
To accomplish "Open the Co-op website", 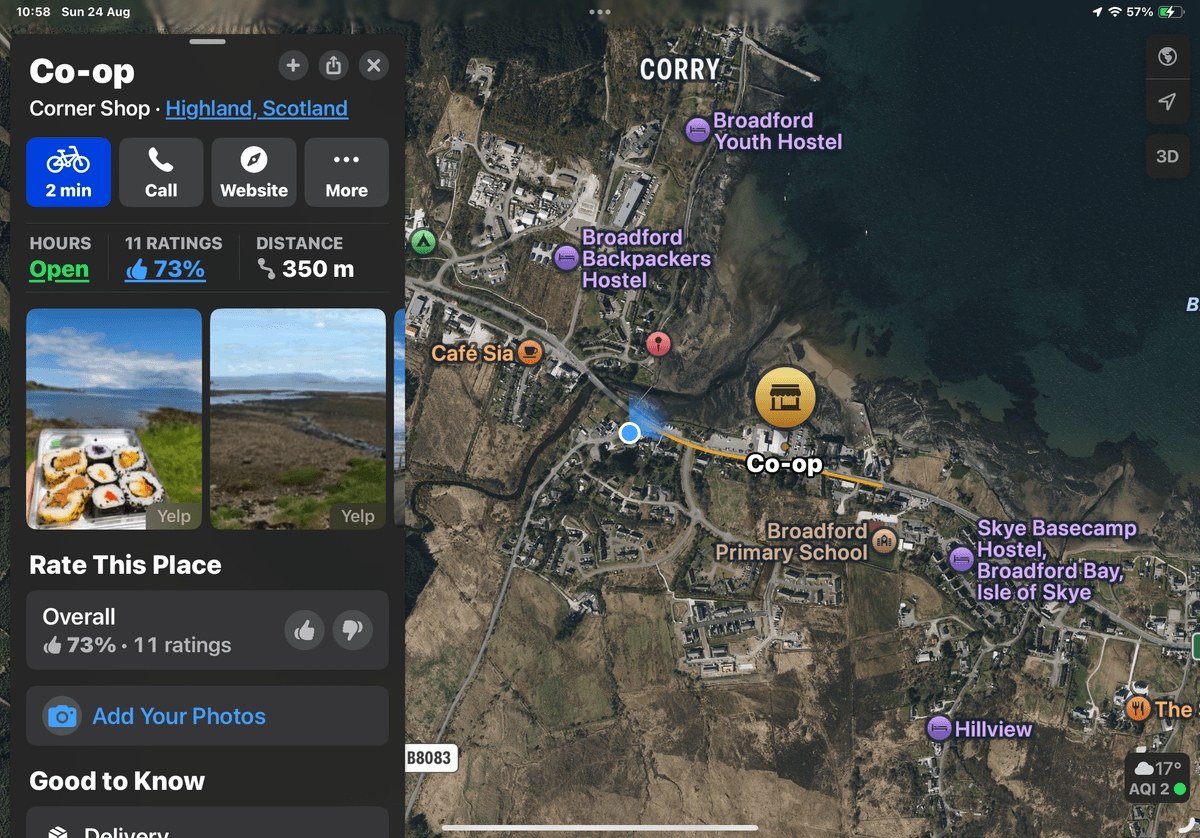I will [254, 172].
